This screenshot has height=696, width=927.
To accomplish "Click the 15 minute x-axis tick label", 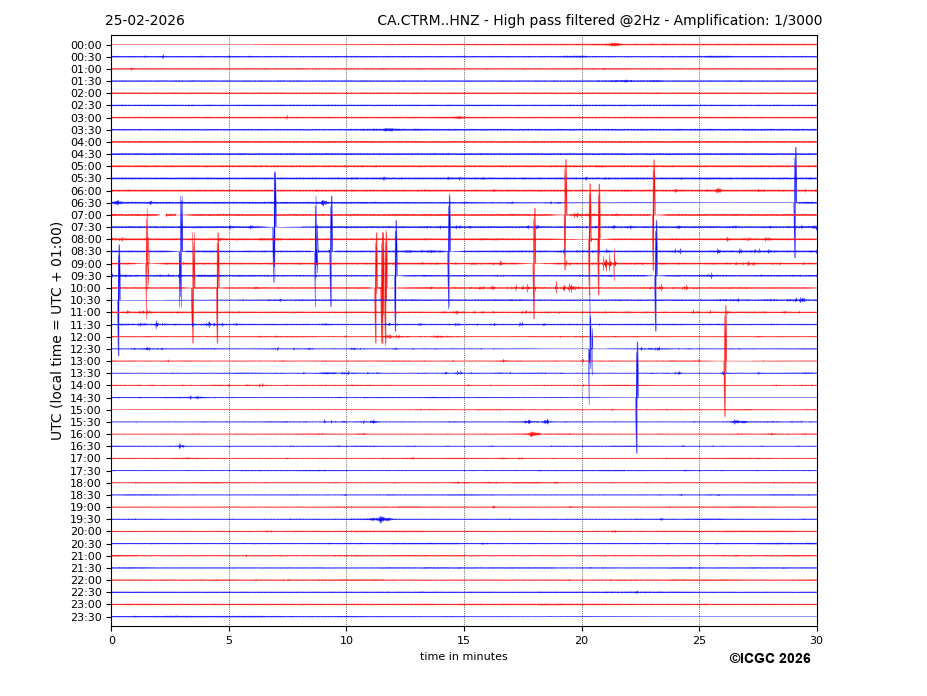I will [464, 640].
